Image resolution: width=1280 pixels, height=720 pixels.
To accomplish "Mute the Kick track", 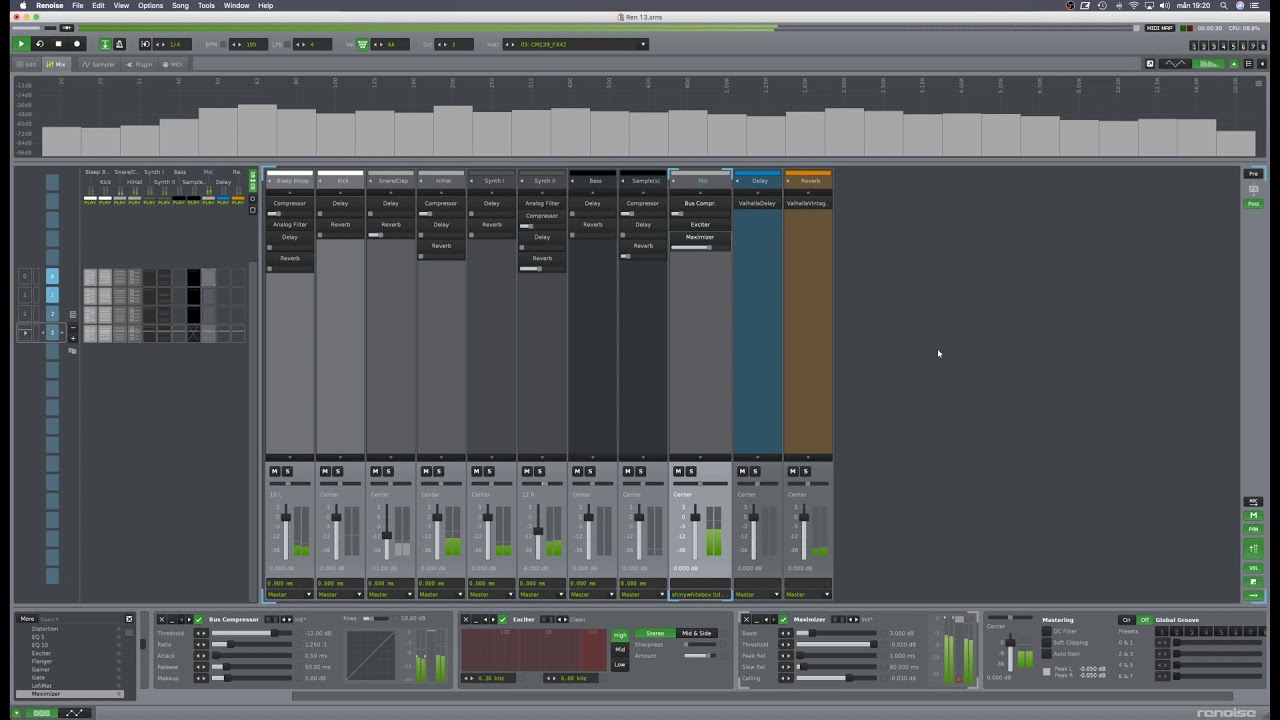I will [x=325, y=471].
